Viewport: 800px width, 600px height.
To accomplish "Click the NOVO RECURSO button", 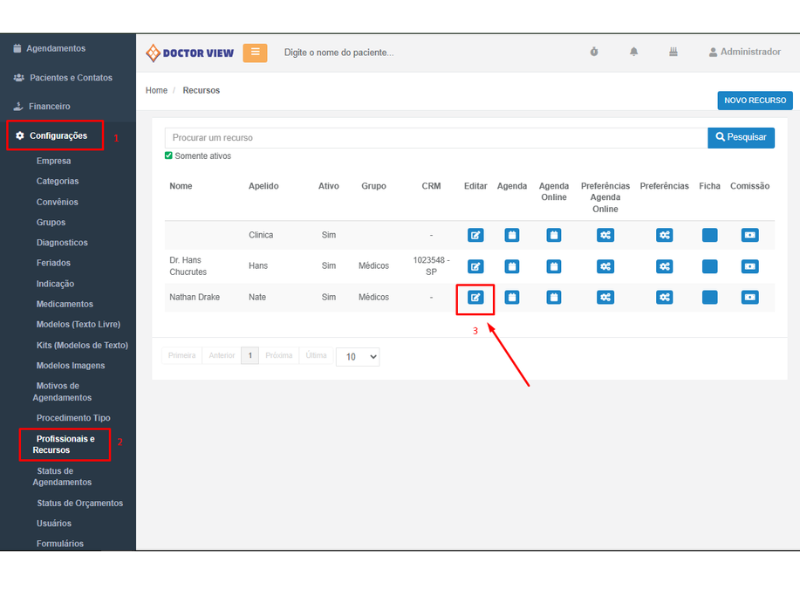I will point(754,100).
